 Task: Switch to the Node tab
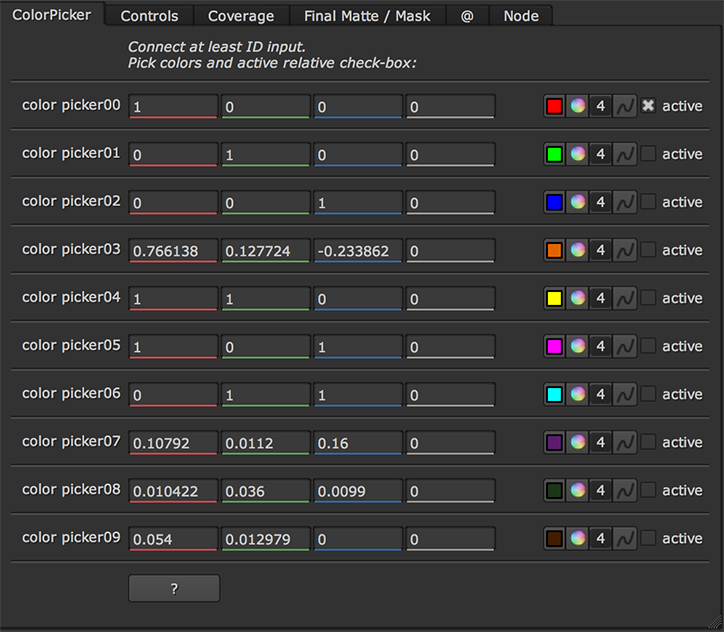pyautogui.click(x=521, y=16)
